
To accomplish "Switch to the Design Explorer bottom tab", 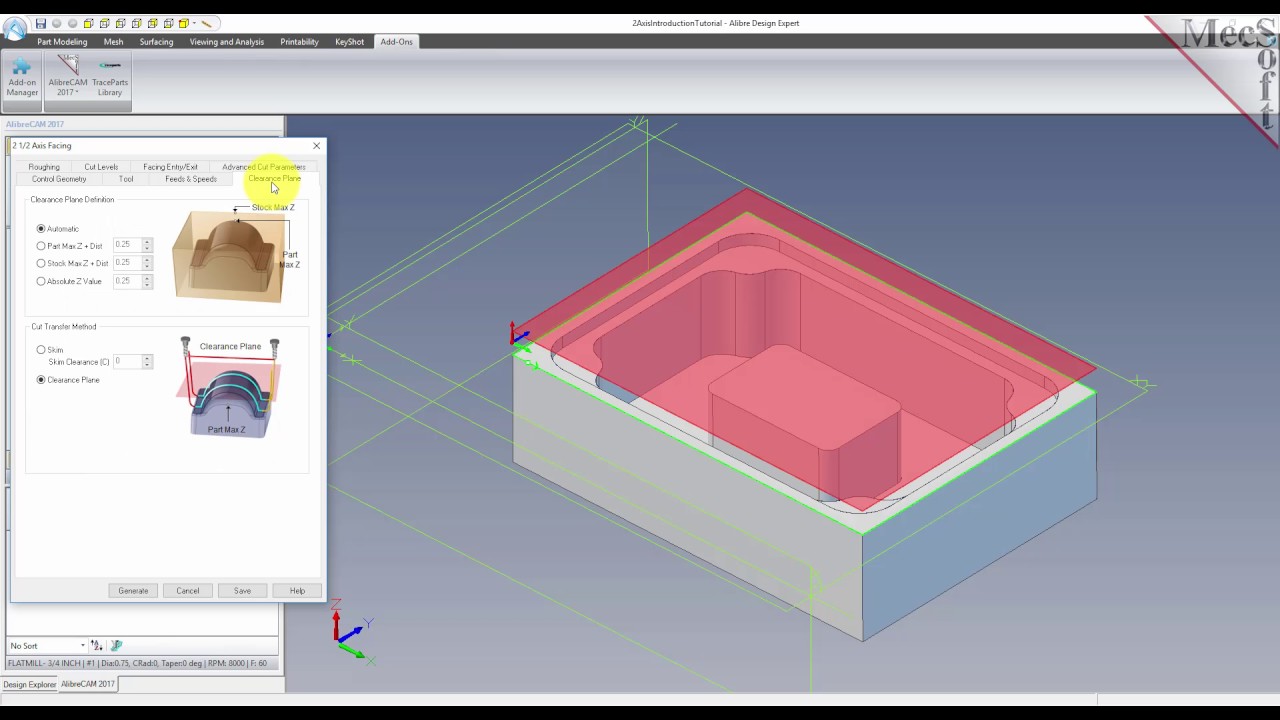I will click(30, 685).
